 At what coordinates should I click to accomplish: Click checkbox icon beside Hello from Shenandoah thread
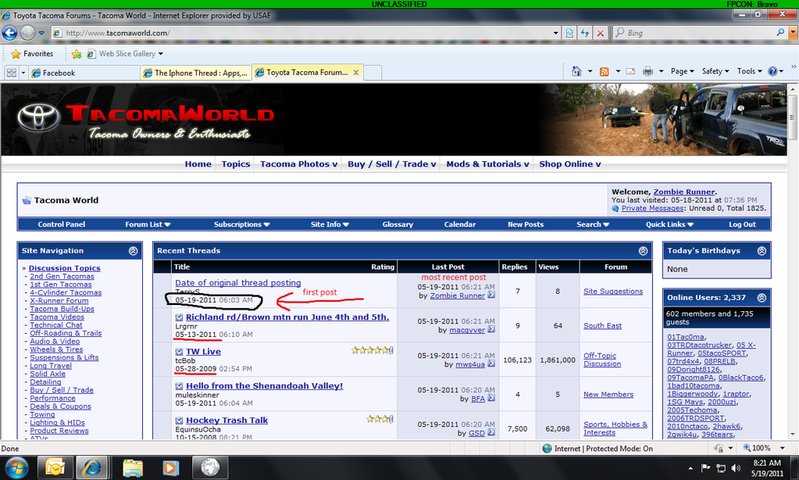click(179, 386)
